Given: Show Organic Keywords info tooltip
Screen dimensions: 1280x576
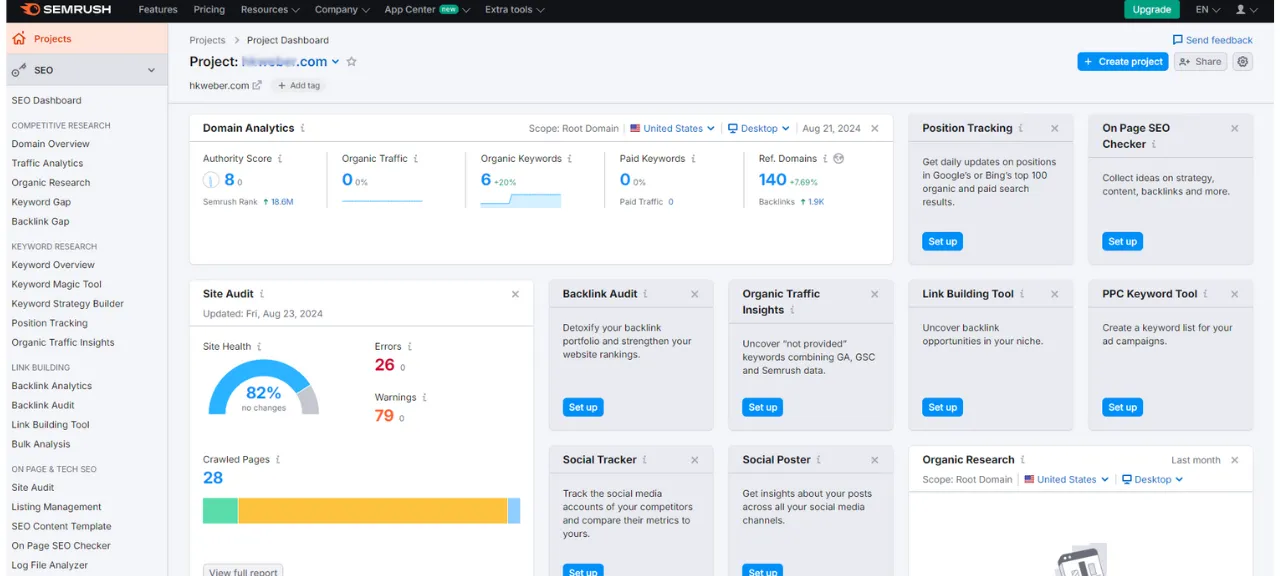Looking at the screenshot, I should 571,159.
